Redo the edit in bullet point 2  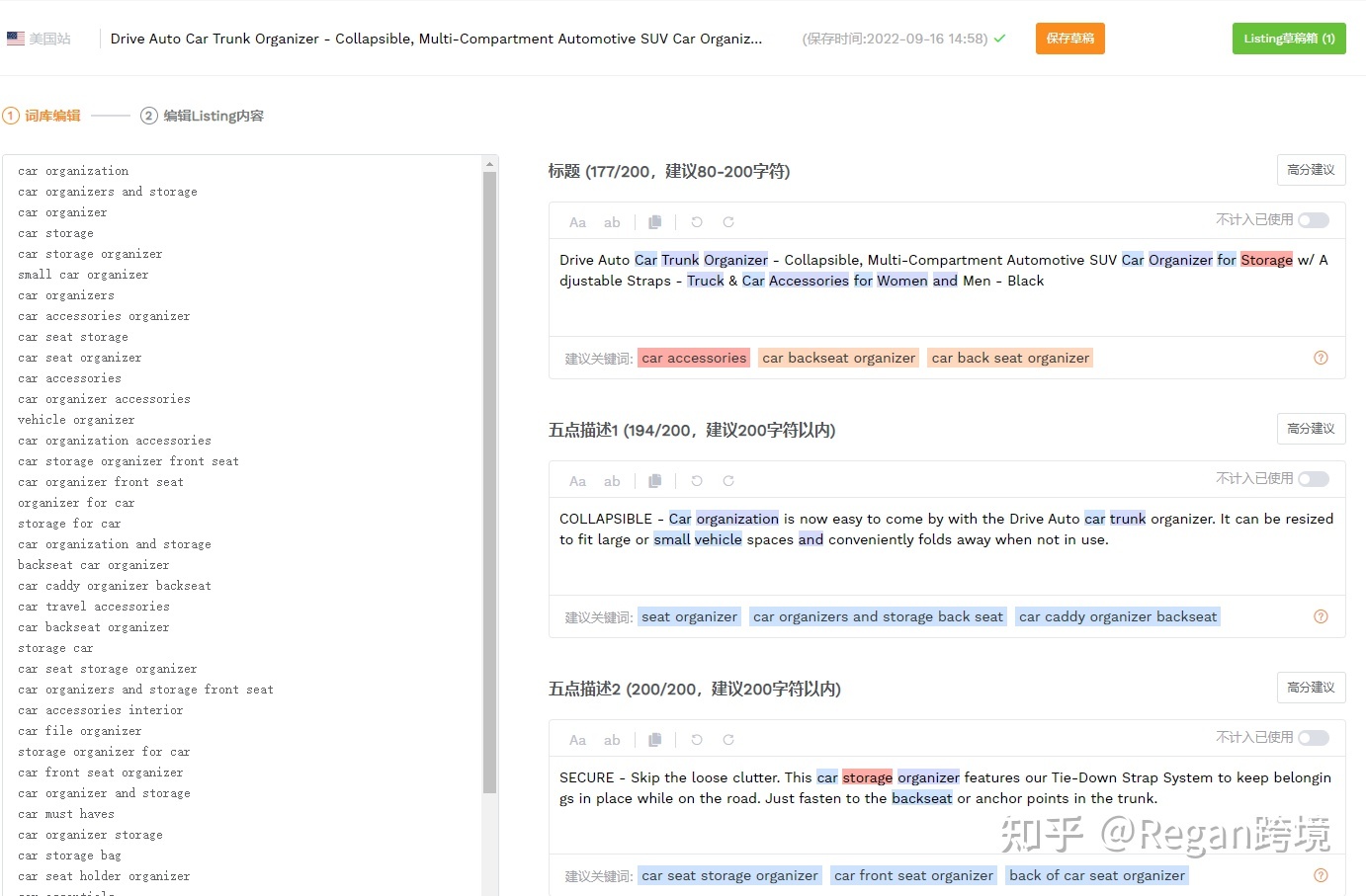click(x=728, y=740)
